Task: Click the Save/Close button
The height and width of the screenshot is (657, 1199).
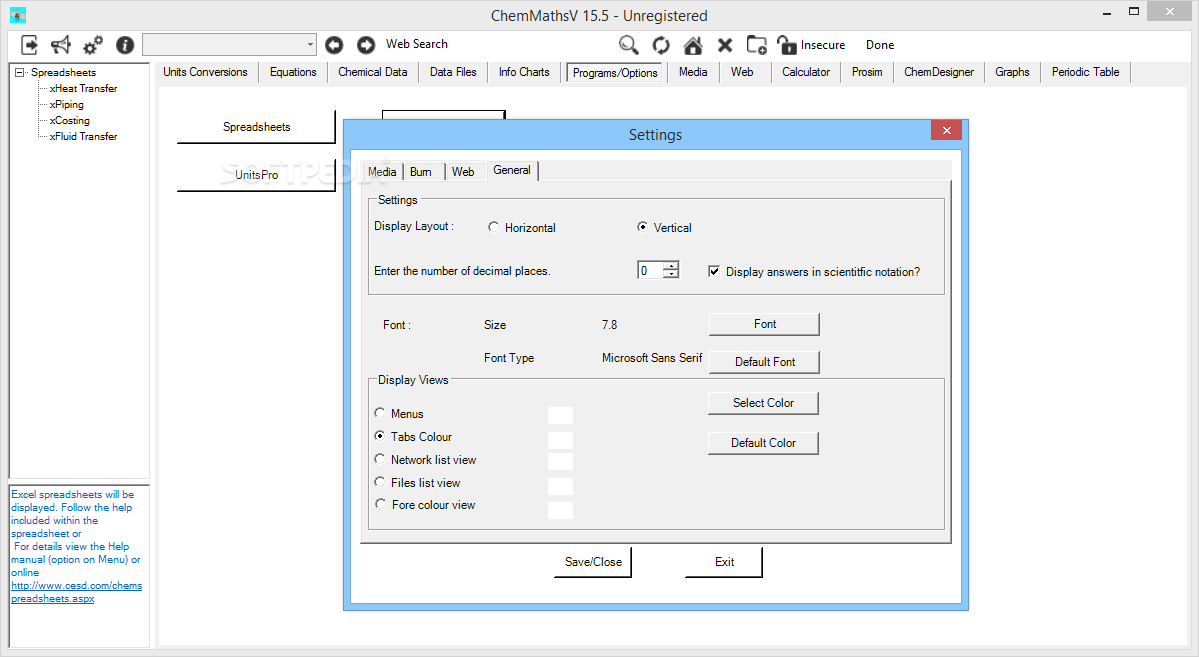Action: [593, 562]
